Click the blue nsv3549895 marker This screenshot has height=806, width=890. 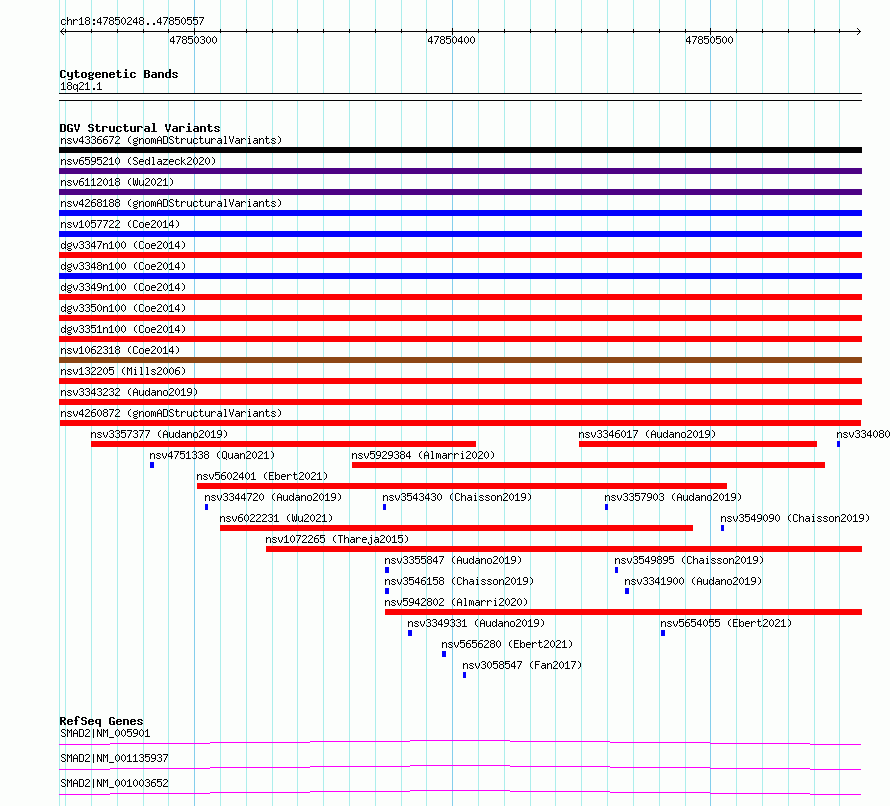click(x=616, y=570)
